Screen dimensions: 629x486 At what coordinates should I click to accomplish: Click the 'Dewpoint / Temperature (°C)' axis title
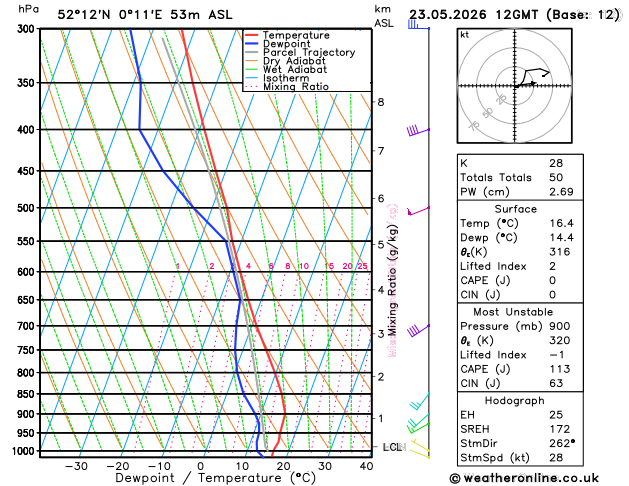point(215,478)
